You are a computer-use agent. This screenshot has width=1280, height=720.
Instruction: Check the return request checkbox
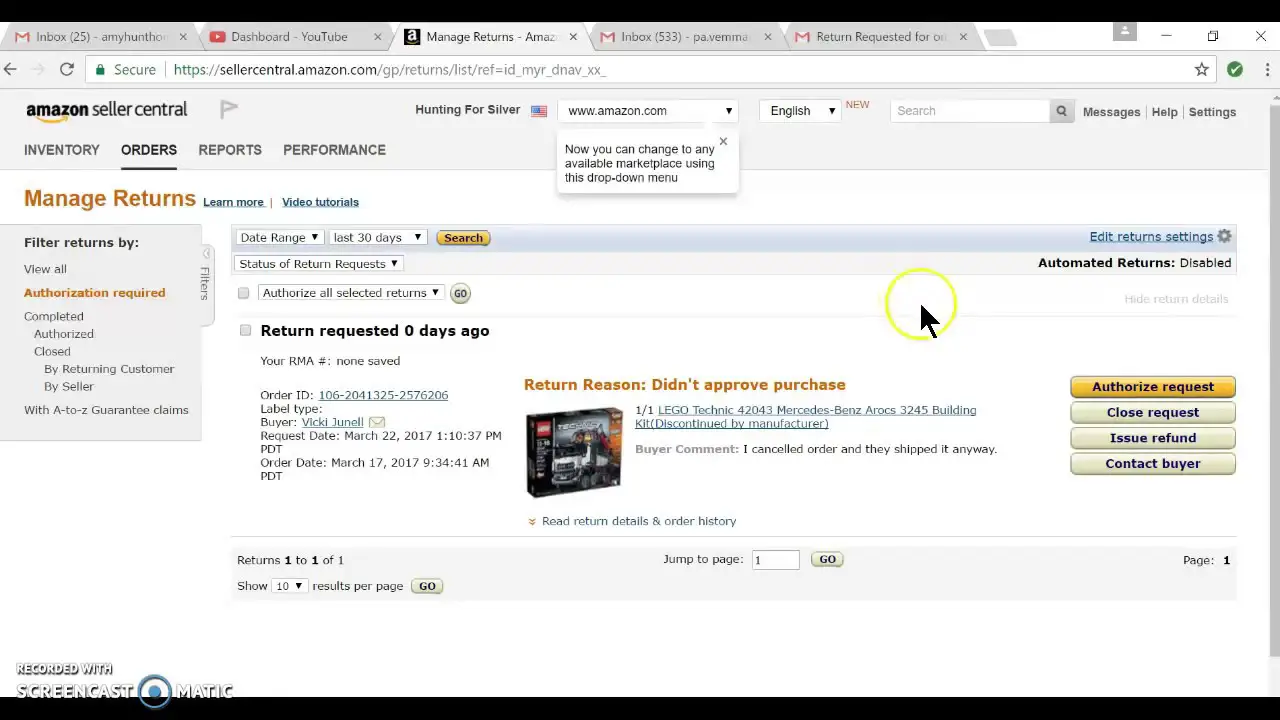pyautogui.click(x=245, y=330)
